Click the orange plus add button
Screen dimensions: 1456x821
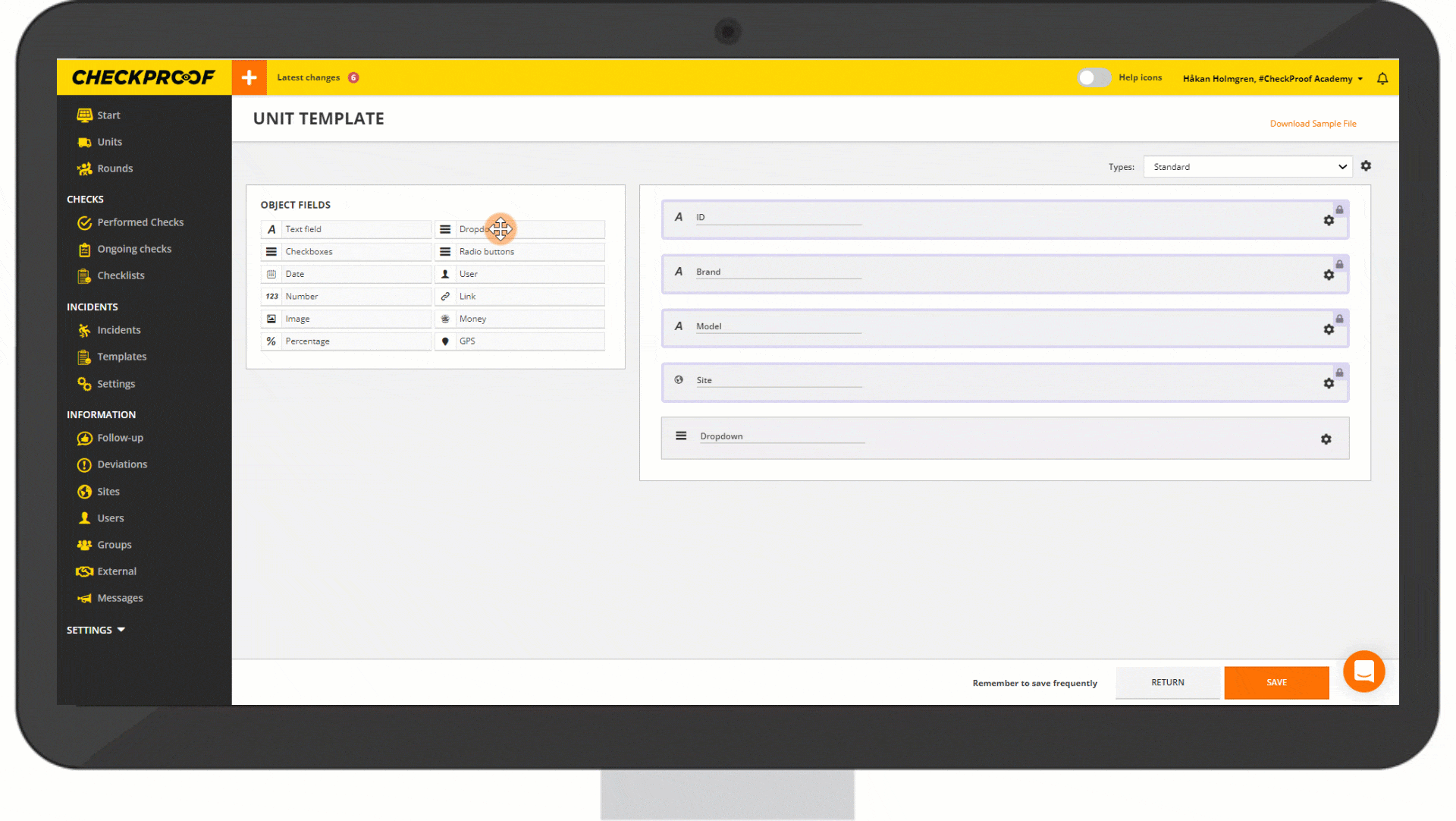pos(249,77)
